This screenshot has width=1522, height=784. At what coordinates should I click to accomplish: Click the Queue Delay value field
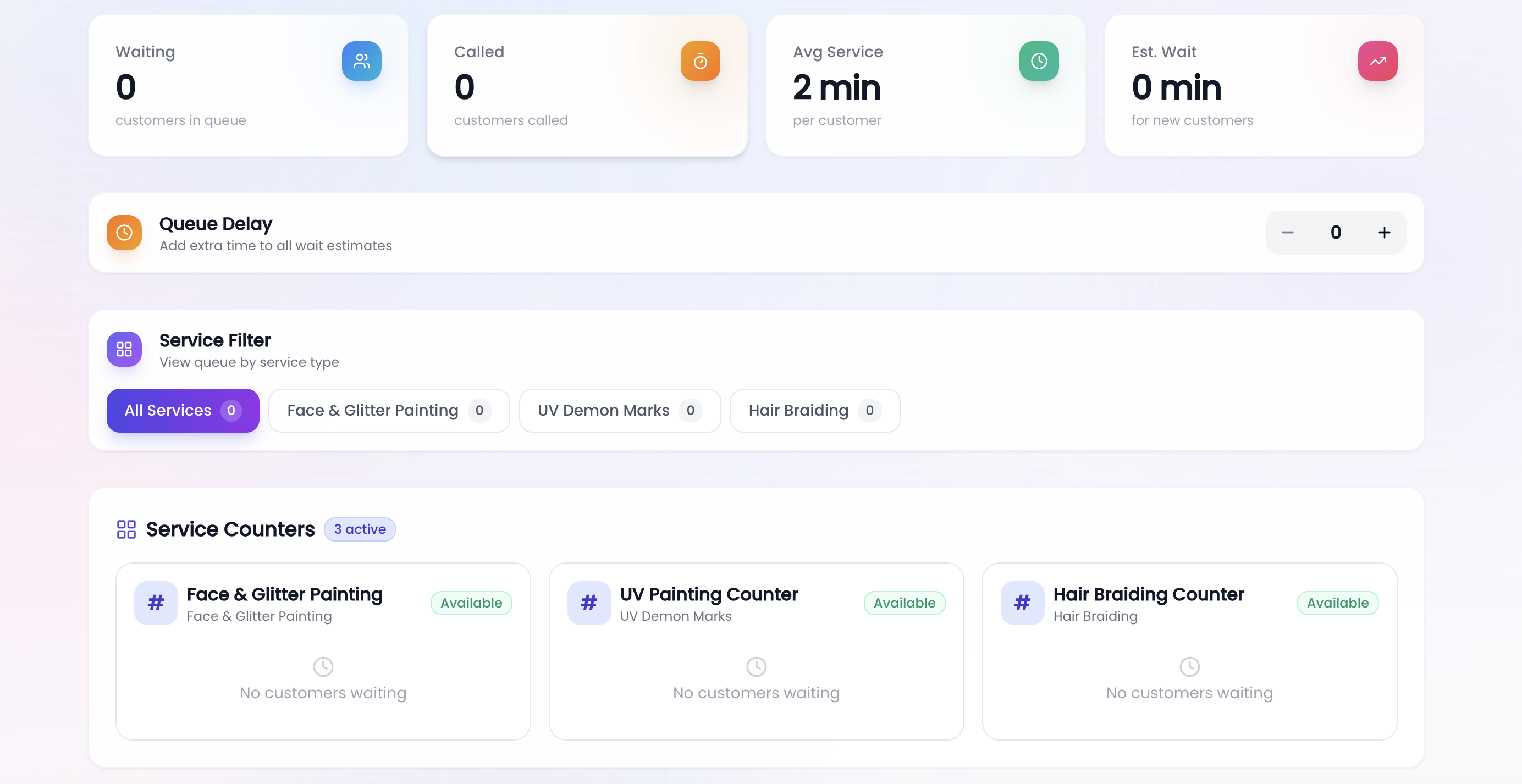[x=1335, y=232]
